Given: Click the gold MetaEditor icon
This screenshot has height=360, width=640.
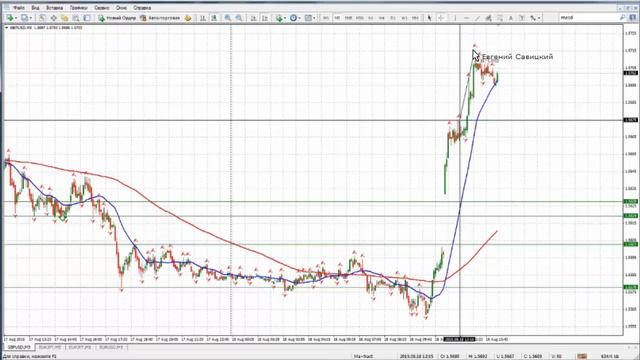Looking at the screenshot, I should [x=188, y=18].
